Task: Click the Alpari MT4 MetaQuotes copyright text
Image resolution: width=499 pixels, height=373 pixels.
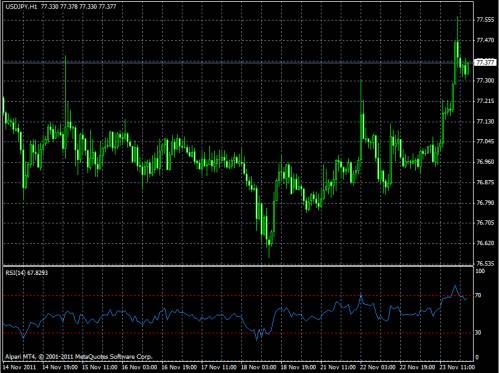Action: [79, 357]
